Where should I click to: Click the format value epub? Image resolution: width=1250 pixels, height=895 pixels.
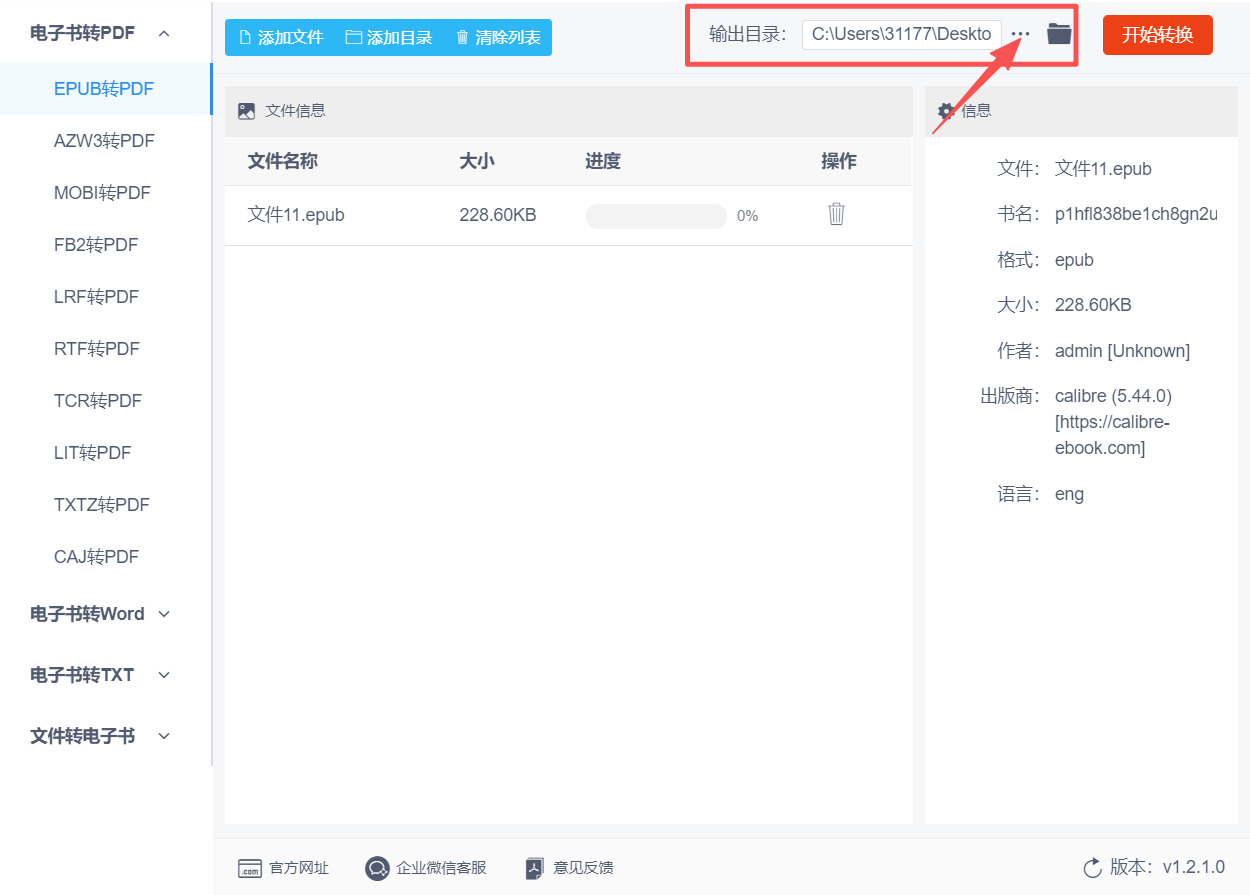1074,260
